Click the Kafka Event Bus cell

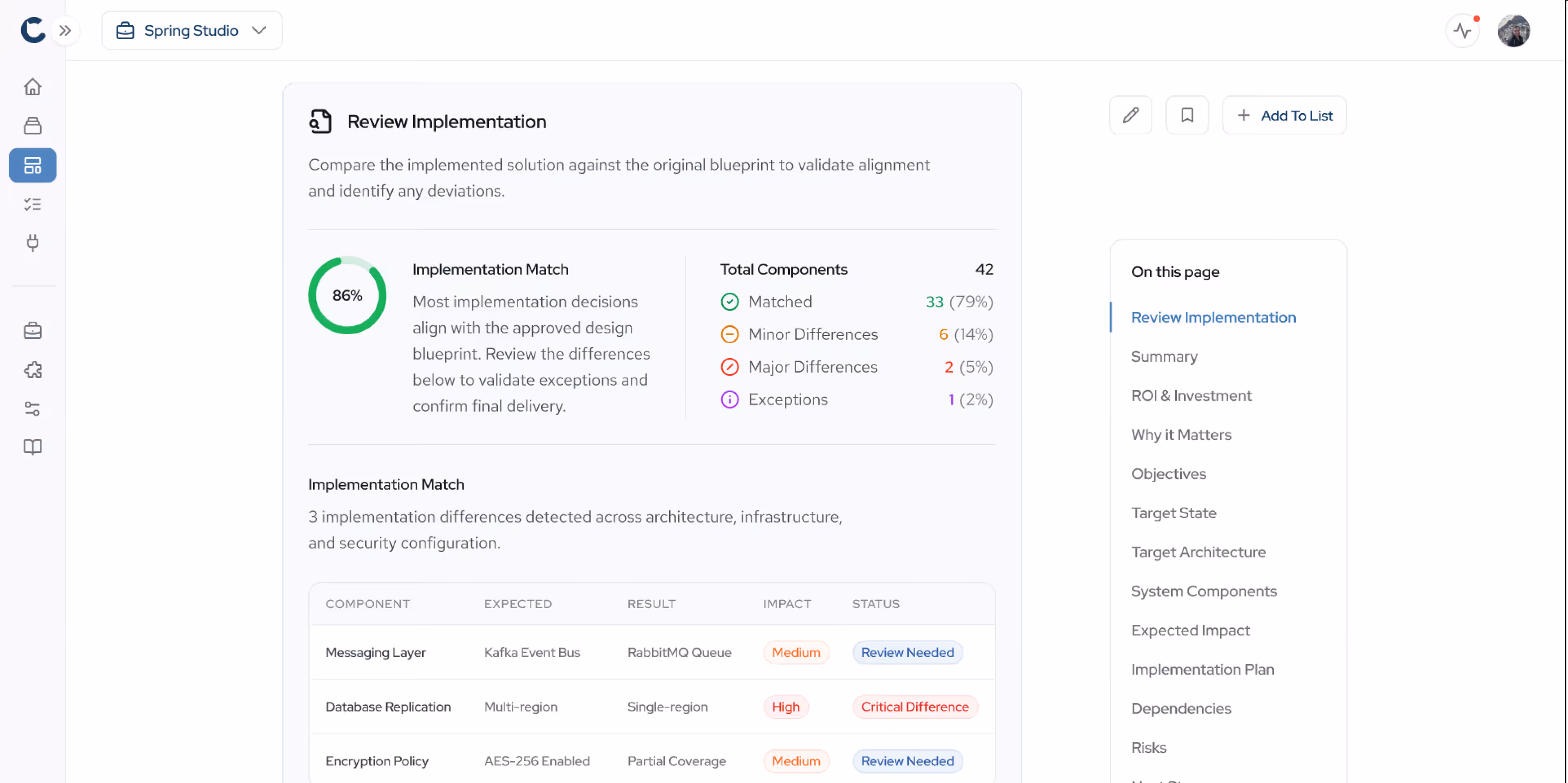(x=531, y=652)
